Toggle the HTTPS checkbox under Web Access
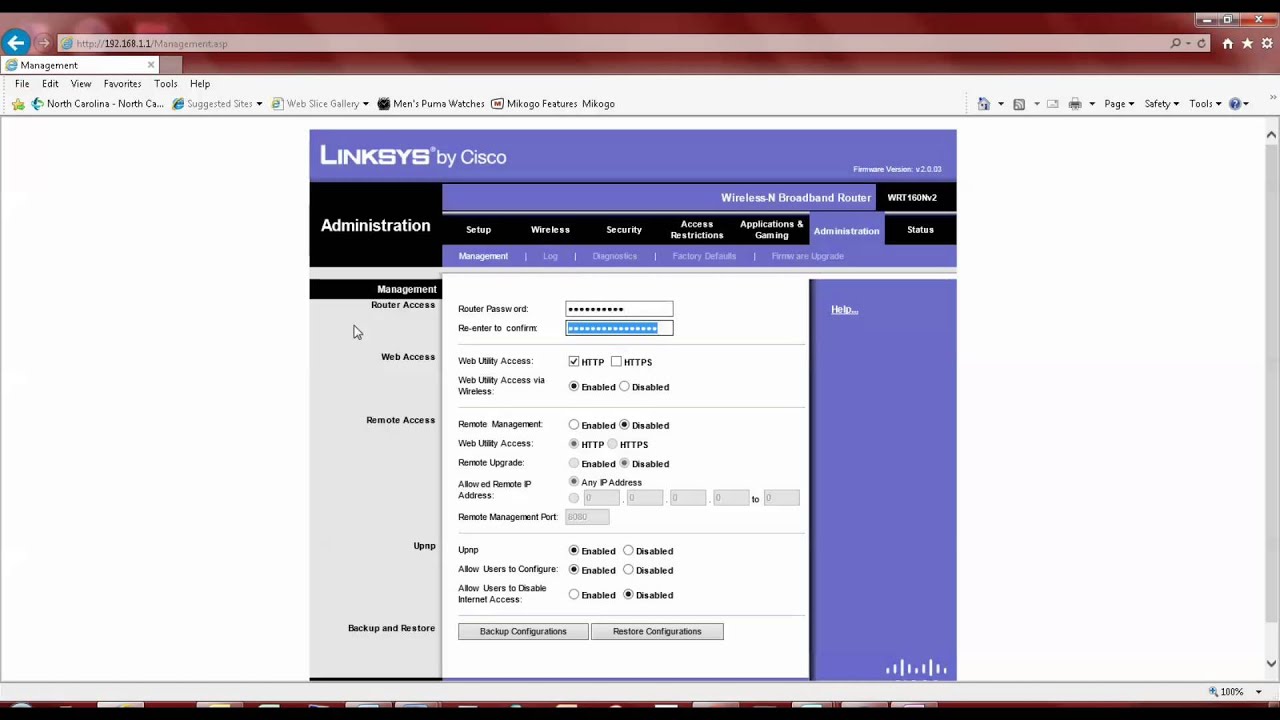 click(x=616, y=362)
